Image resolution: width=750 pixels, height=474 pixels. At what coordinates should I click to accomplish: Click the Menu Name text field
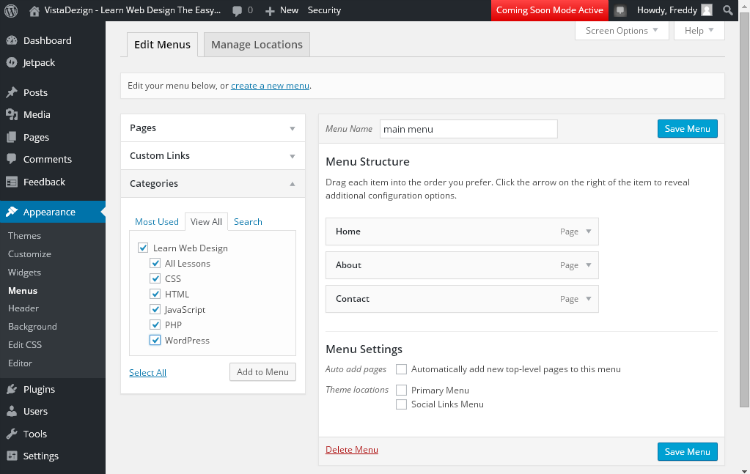(x=468, y=129)
